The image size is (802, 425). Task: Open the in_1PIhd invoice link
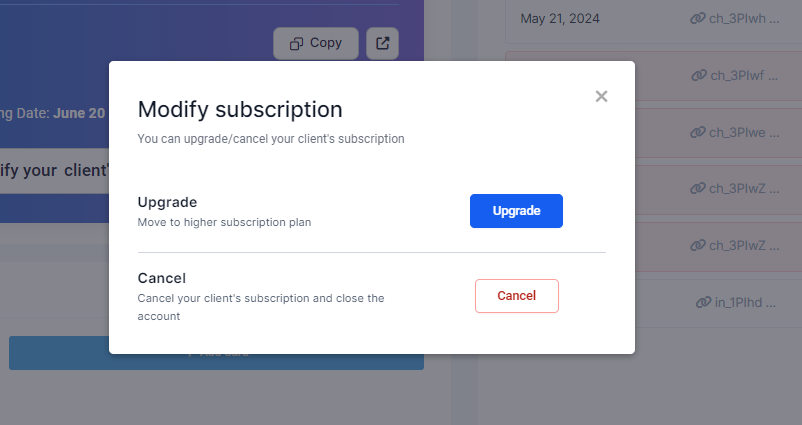pyautogui.click(x=747, y=303)
